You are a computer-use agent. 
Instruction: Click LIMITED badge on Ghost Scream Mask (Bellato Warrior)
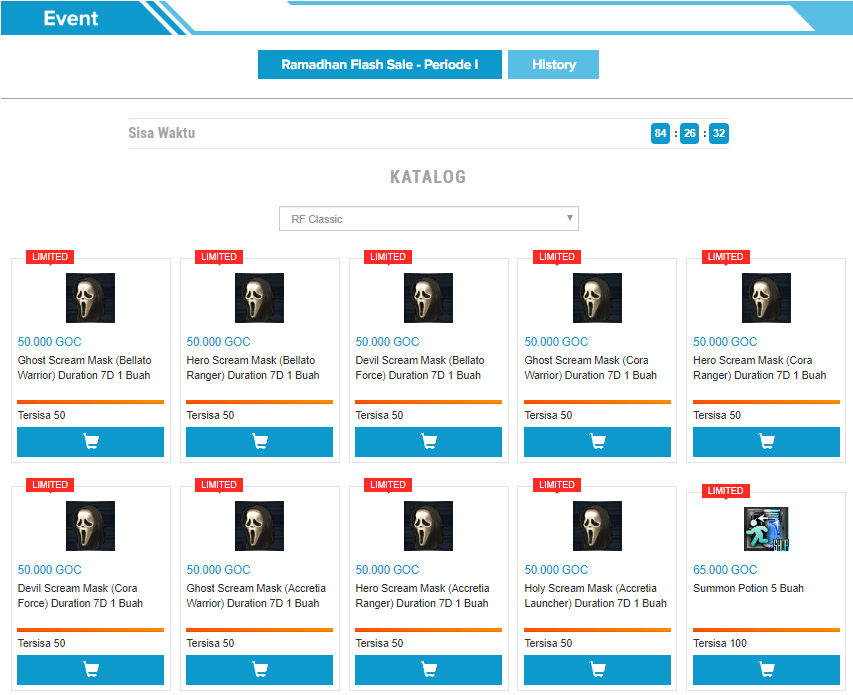(50, 257)
